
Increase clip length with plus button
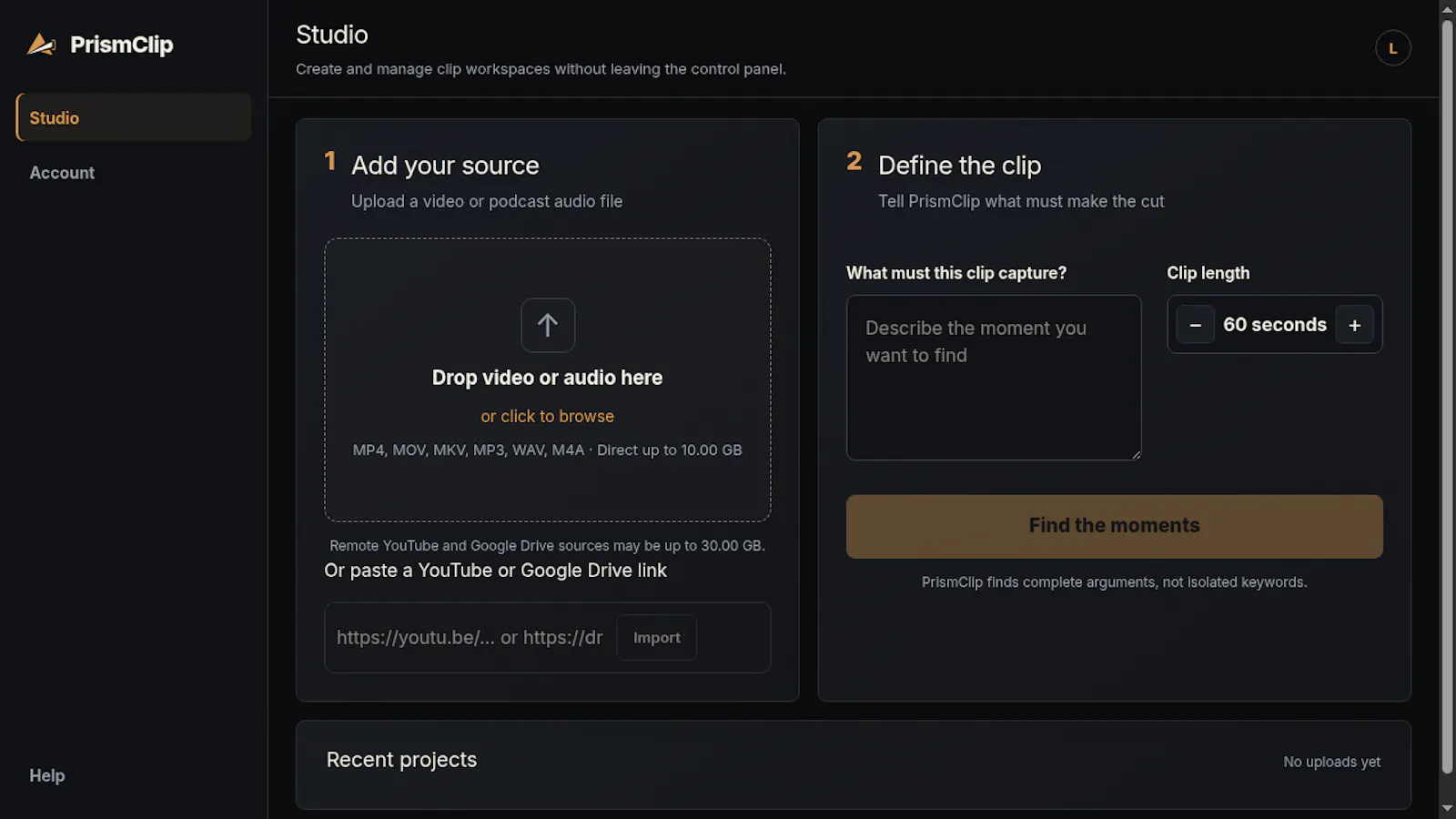(x=1354, y=325)
